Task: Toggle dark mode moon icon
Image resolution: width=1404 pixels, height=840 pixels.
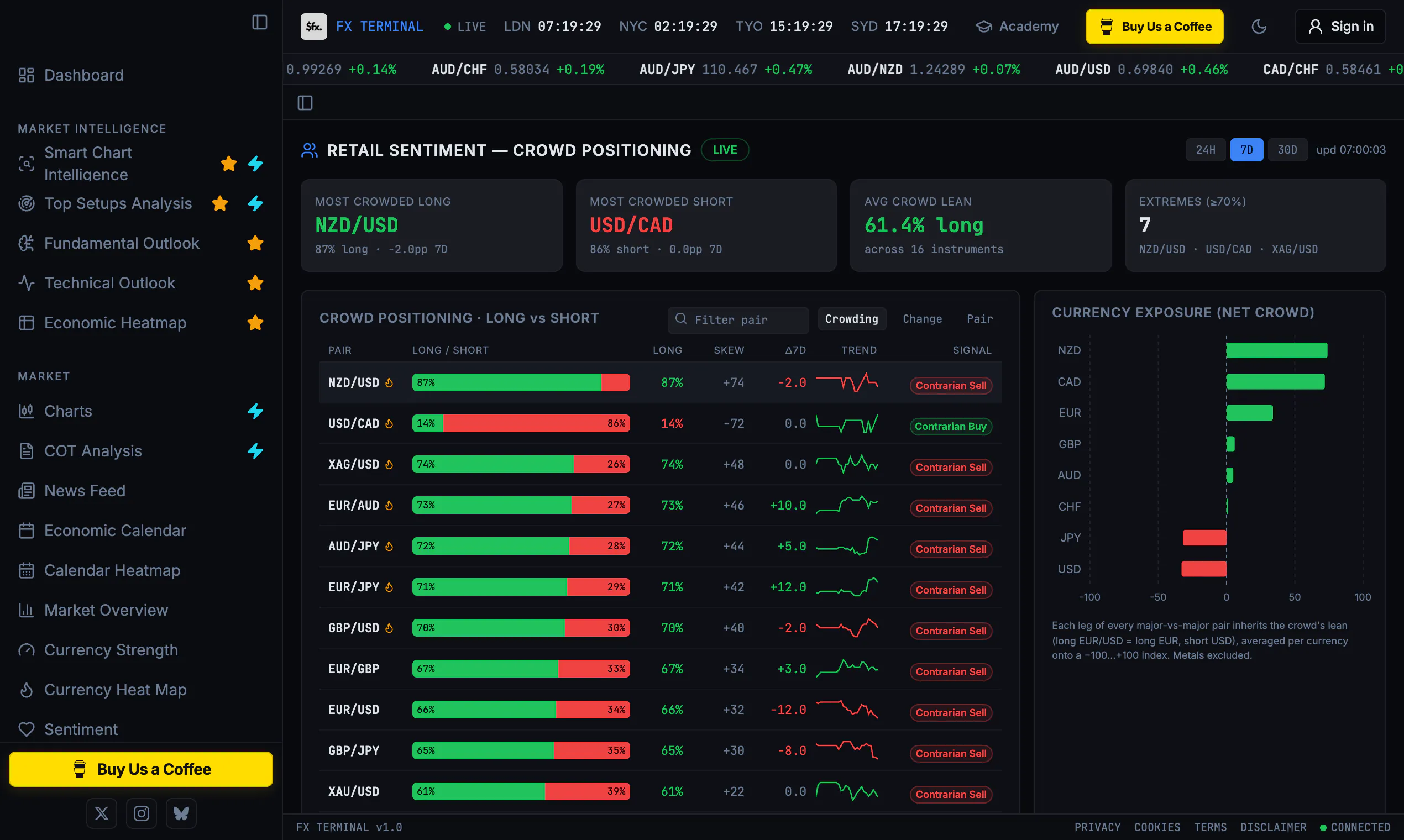Action: (1259, 26)
